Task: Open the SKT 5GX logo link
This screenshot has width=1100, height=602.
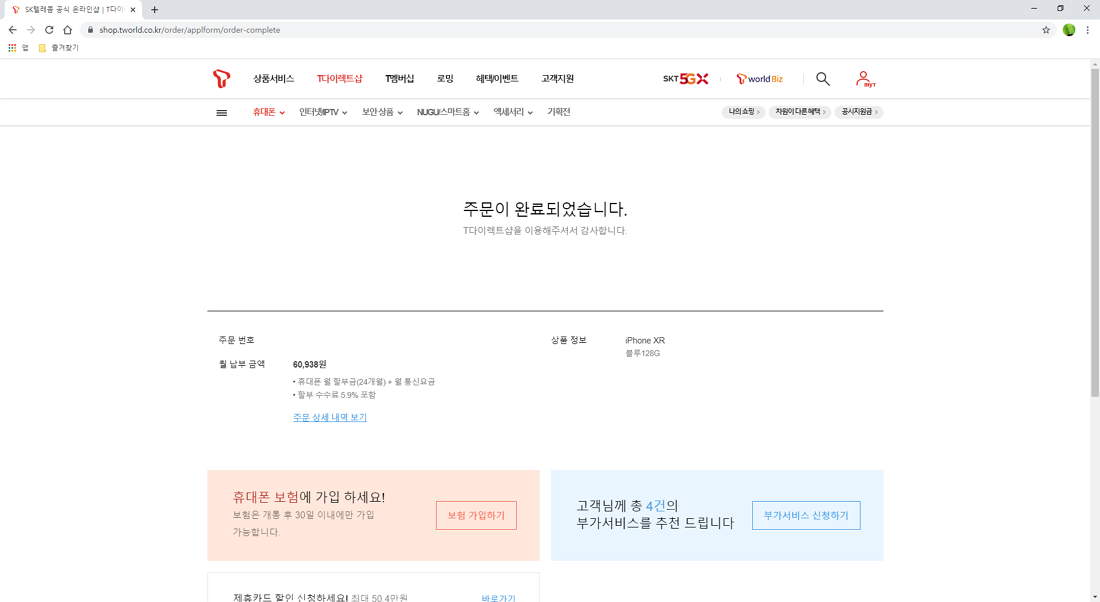Action: [685, 79]
